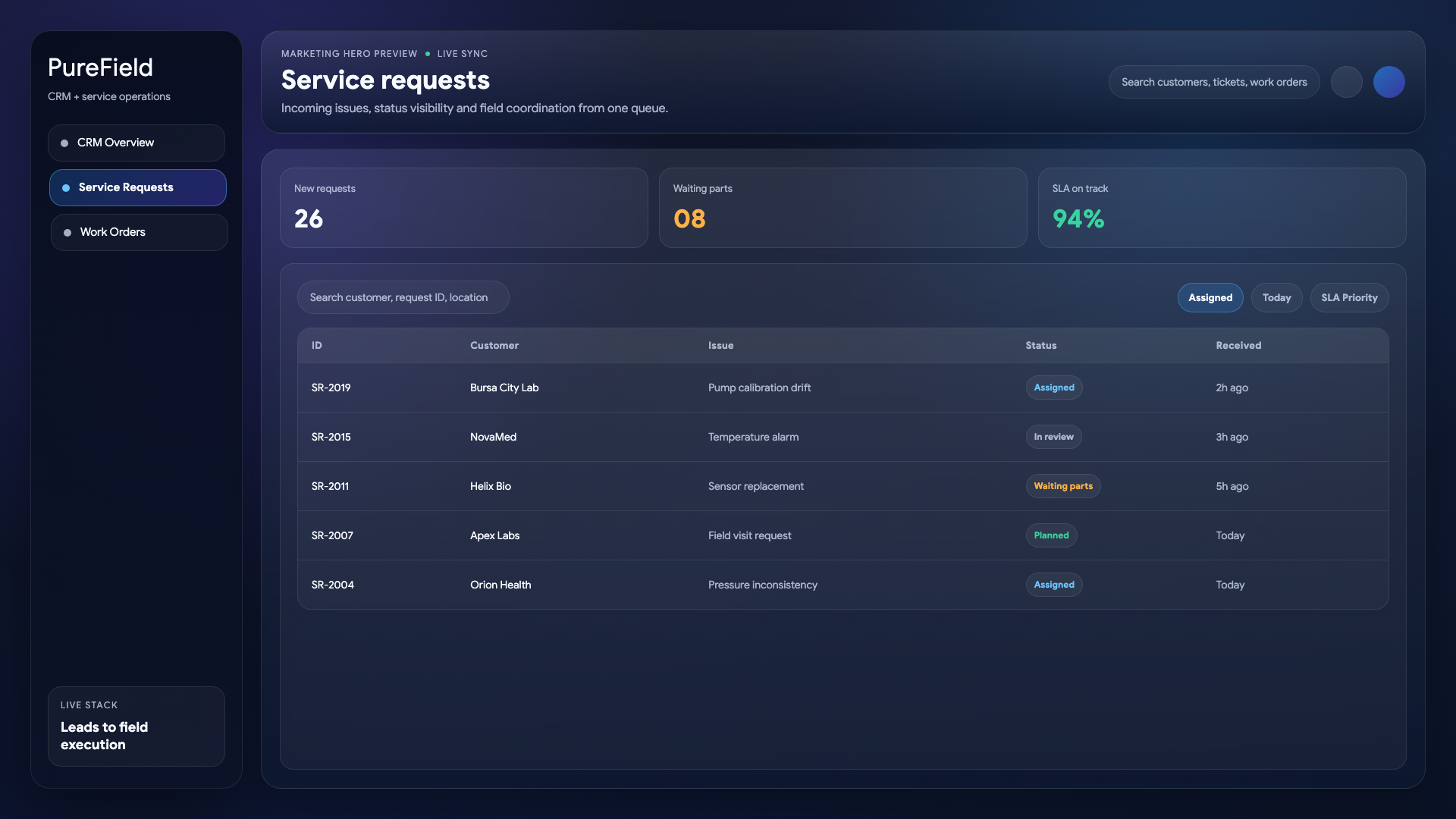1456x819 pixels.
Task: Click the PureField logo title
Action: 100,67
